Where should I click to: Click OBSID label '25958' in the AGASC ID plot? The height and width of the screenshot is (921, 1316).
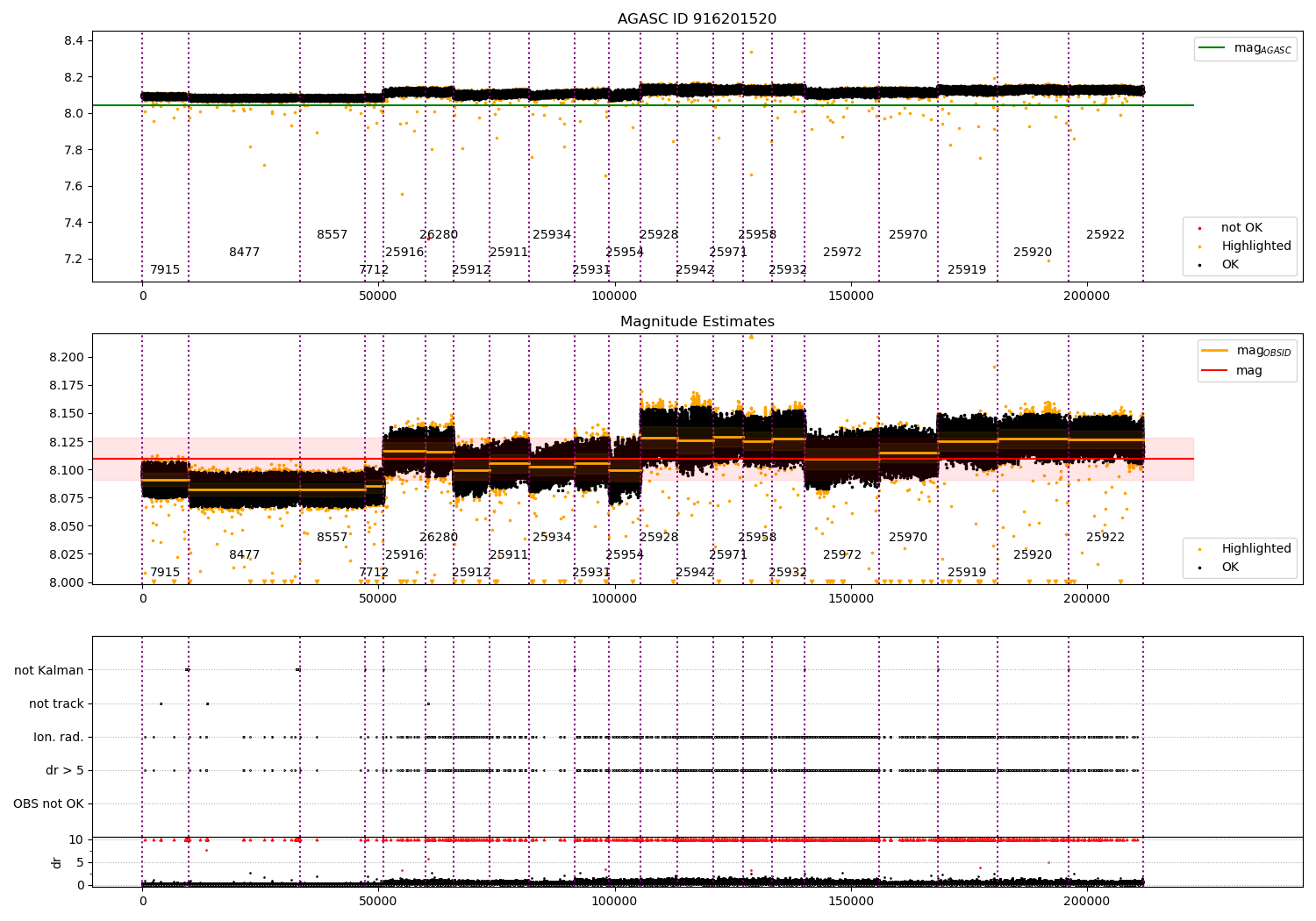tap(757, 234)
